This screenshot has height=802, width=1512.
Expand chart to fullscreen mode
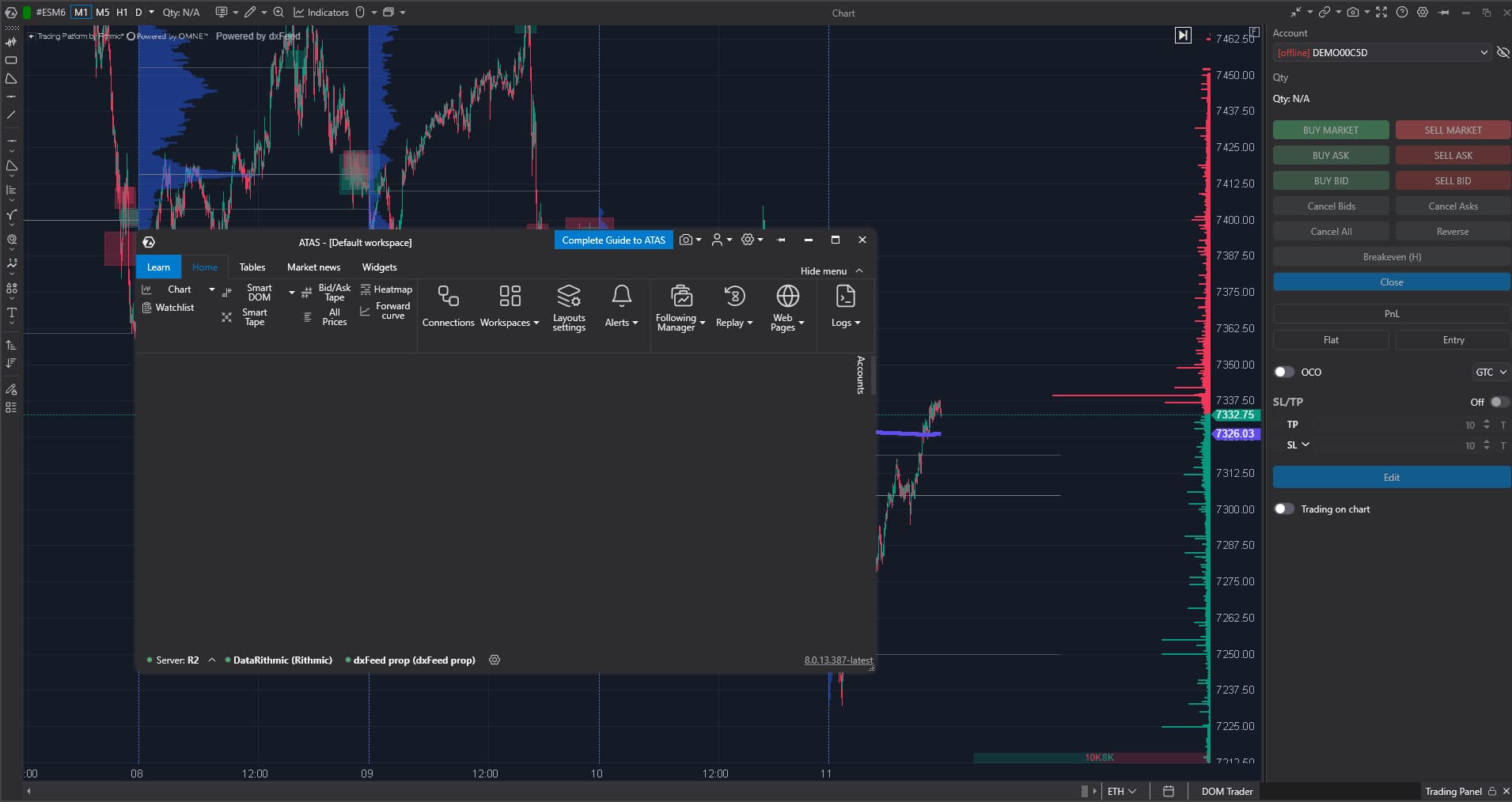[1381, 13]
